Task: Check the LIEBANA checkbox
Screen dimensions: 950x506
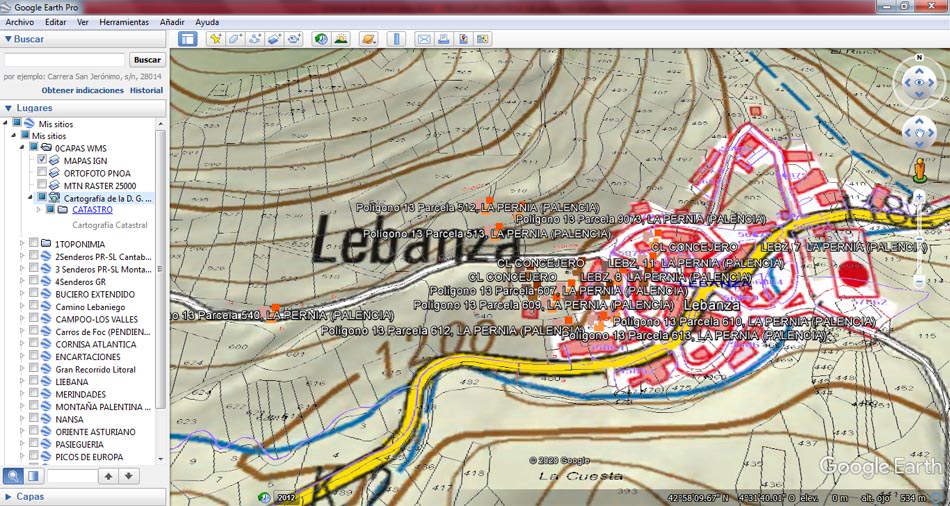Action: click(34, 381)
